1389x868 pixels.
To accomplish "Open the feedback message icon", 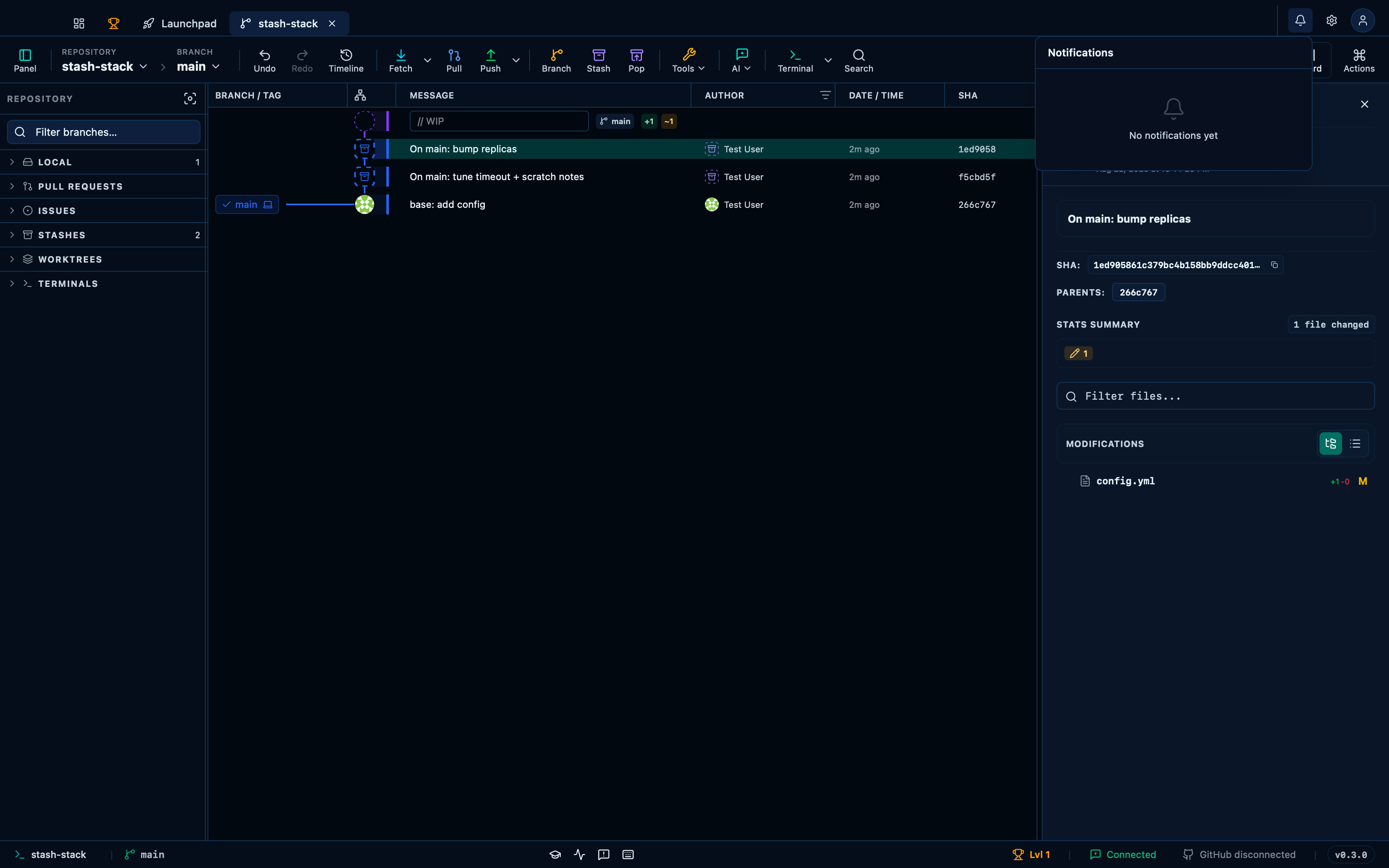I will pos(603,854).
